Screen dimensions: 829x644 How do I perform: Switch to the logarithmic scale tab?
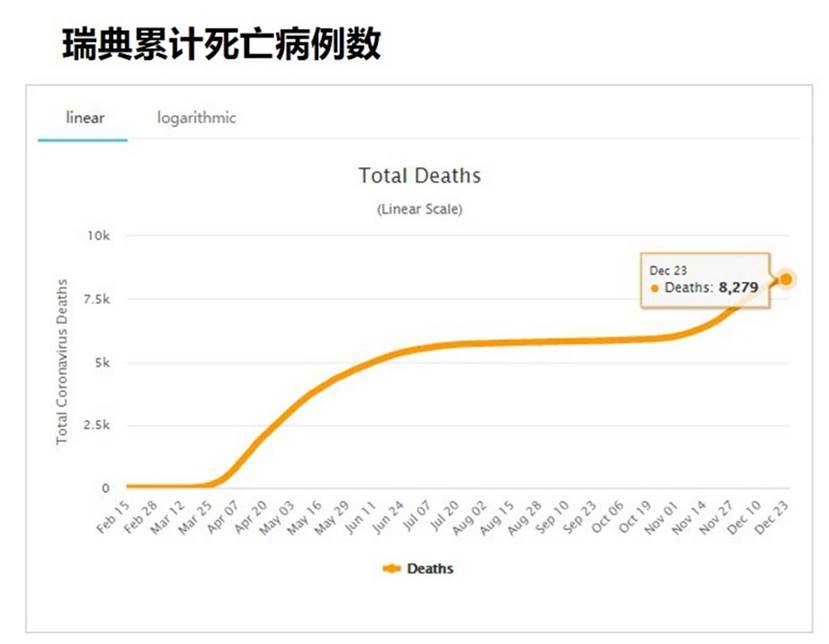coord(196,117)
